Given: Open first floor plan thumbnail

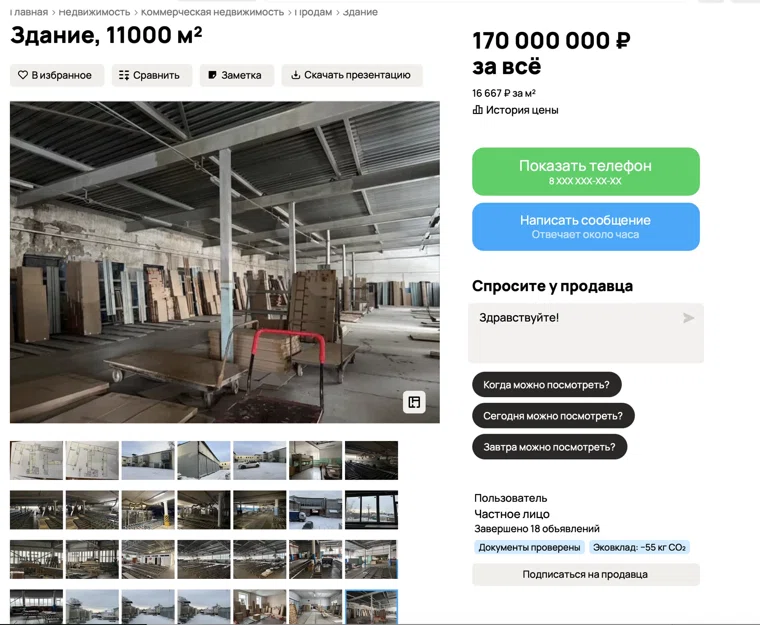Looking at the screenshot, I should click(x=36, y=460).
